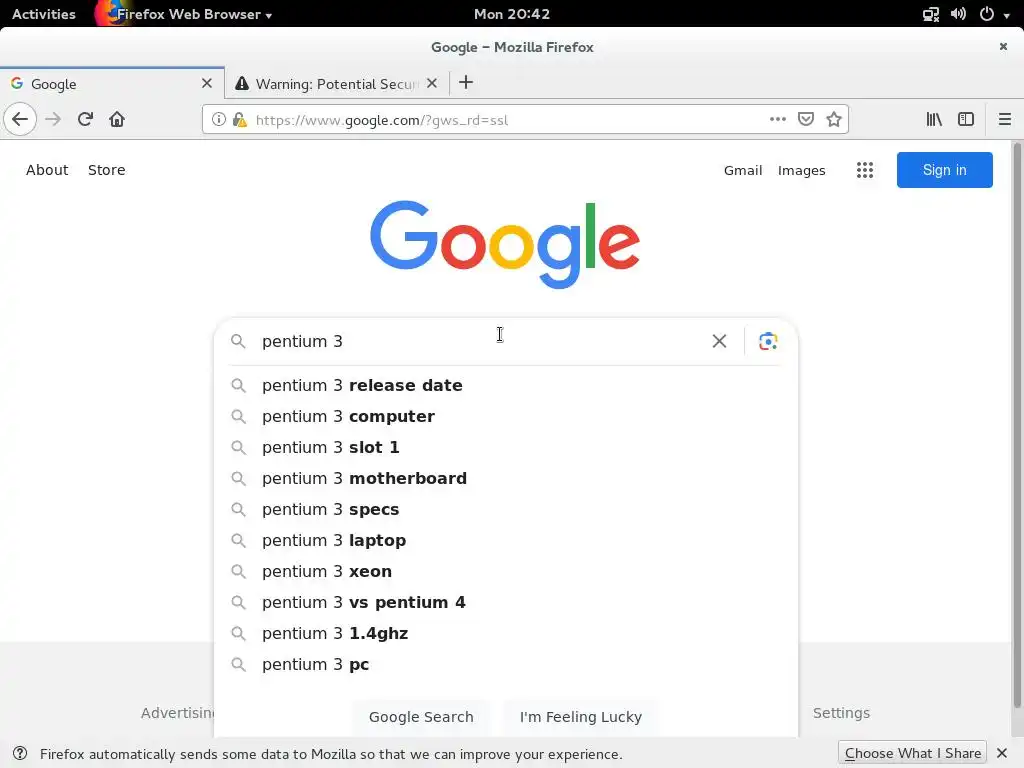This screenshot has width=1024, height=768.
Task: Select suggestion pentium 3 motherboard
Action: point(506,479)
